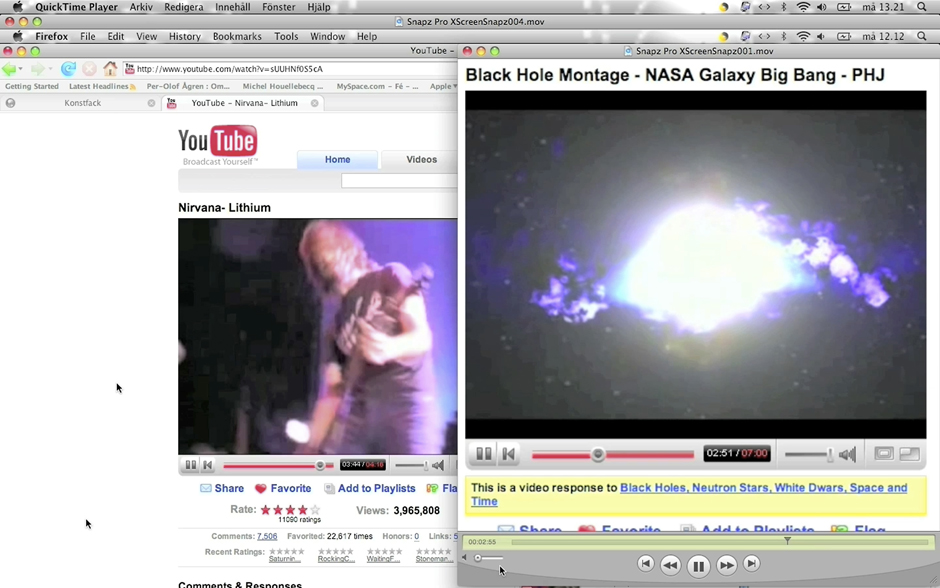Screen dimensions: 940x588
Task: Open YouTube Videos tab
Action: coord(421,159)
